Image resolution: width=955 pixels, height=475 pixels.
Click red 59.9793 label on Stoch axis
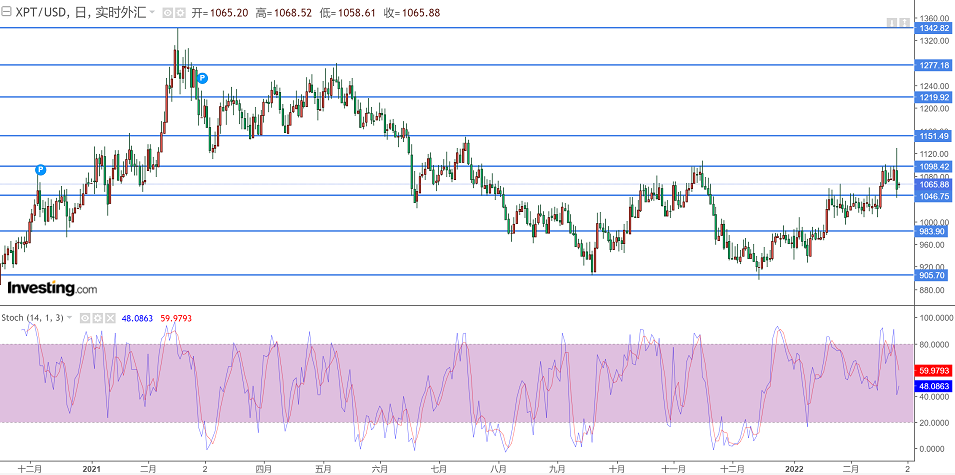(x=933, y=370)
